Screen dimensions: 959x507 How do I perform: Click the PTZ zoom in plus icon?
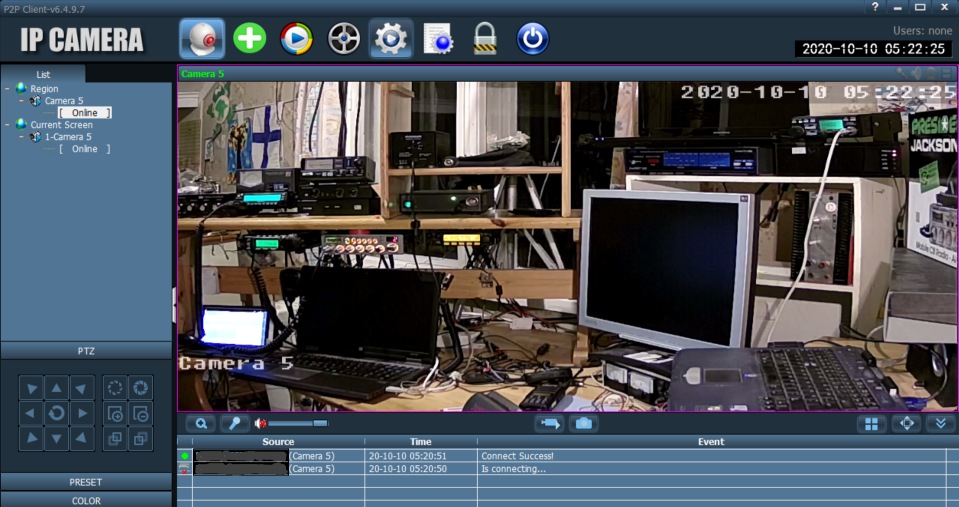coord(115,413)
